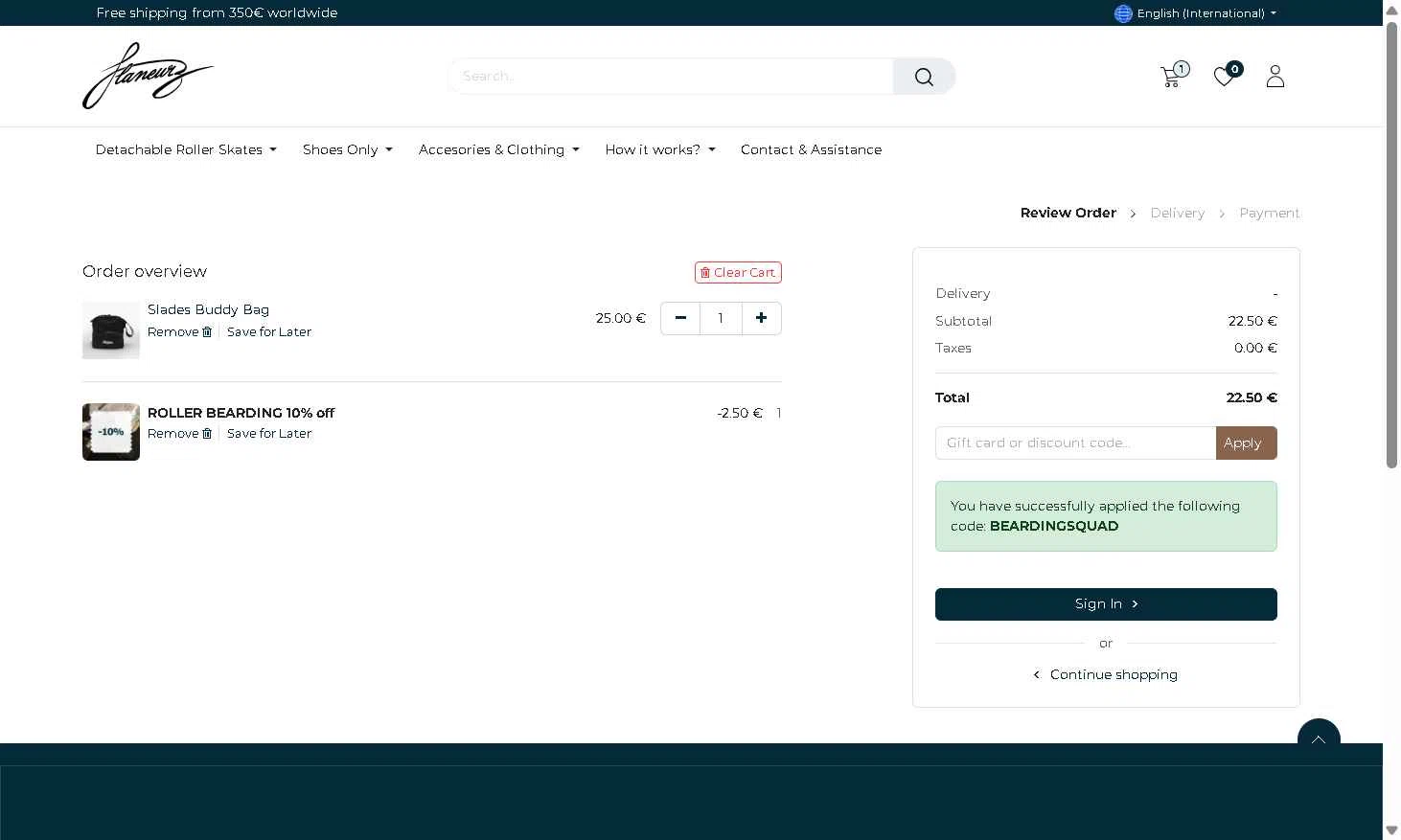The image size is (1401, 840).
Task: Click the quantity field of Slades Buddy Bag
Action: (721, 318)
